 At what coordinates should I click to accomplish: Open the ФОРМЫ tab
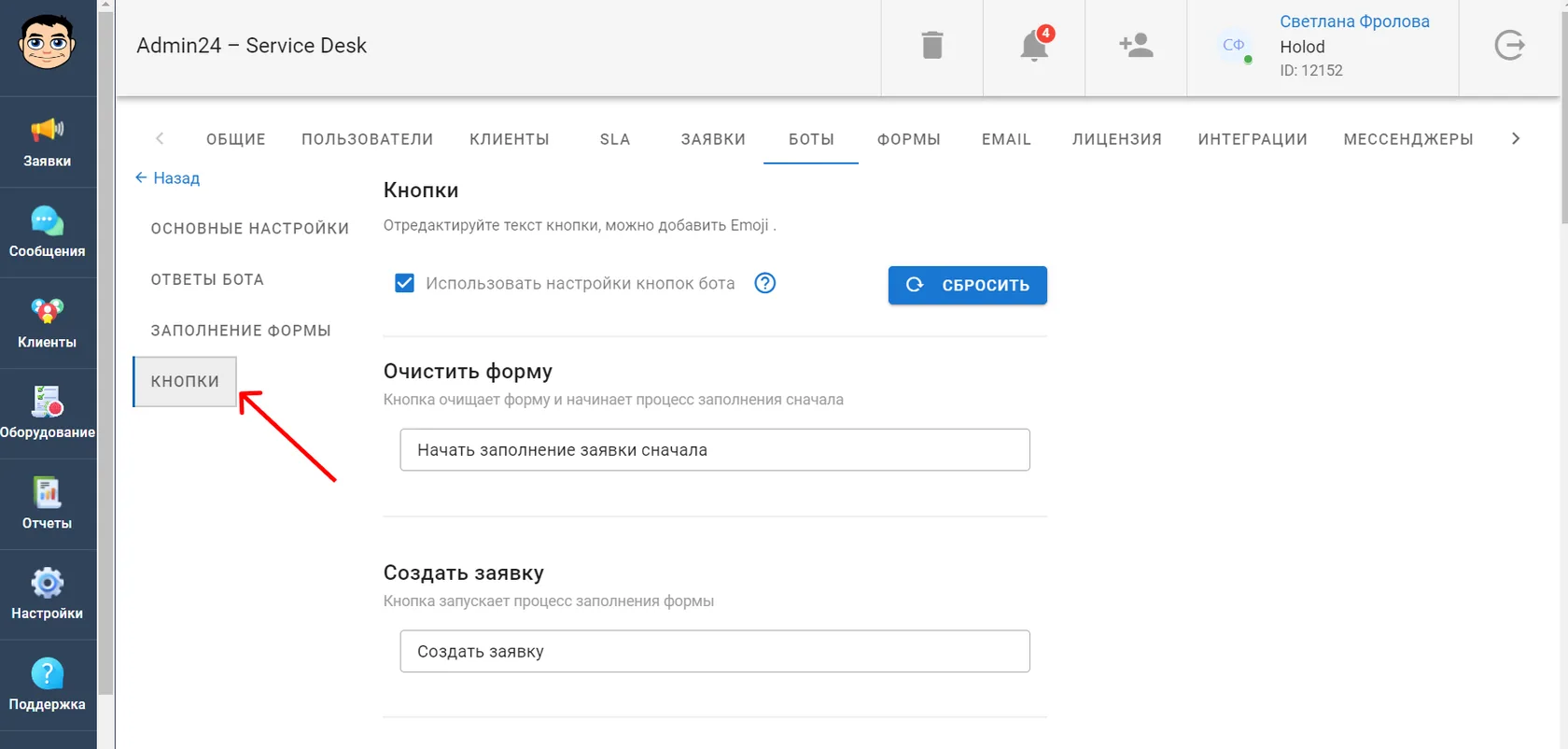coord(909,139)
